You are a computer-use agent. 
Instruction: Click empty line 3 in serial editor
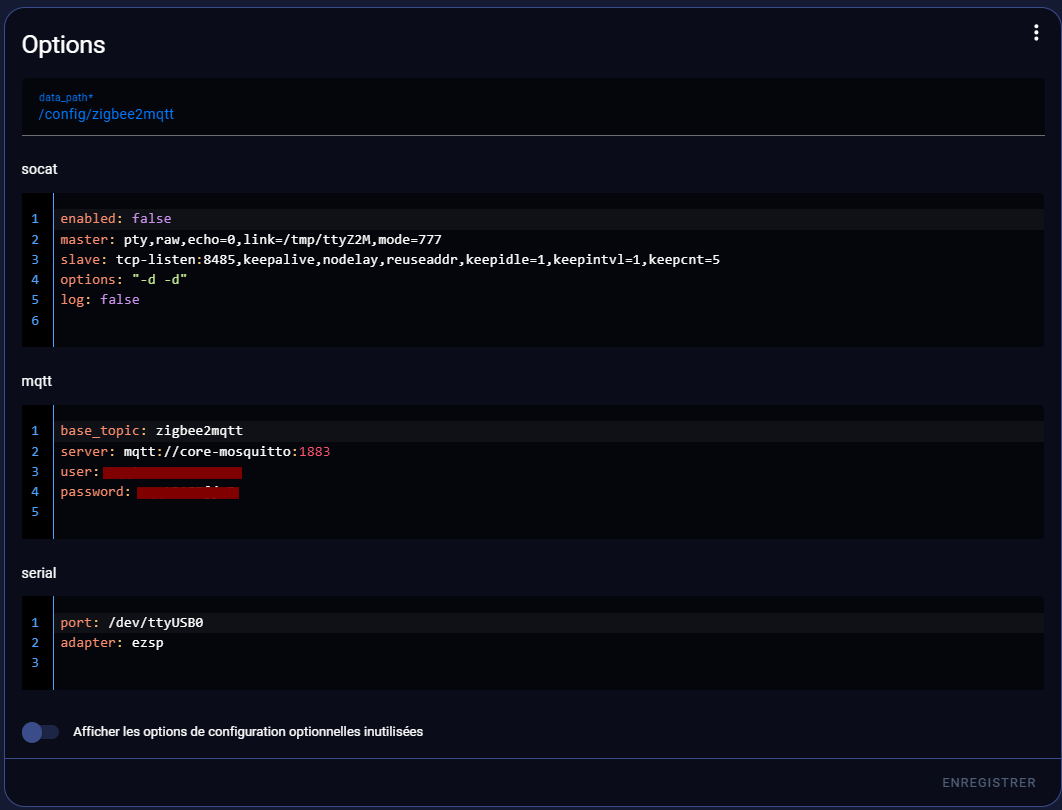pyautogui.click(x=549, y=663)
